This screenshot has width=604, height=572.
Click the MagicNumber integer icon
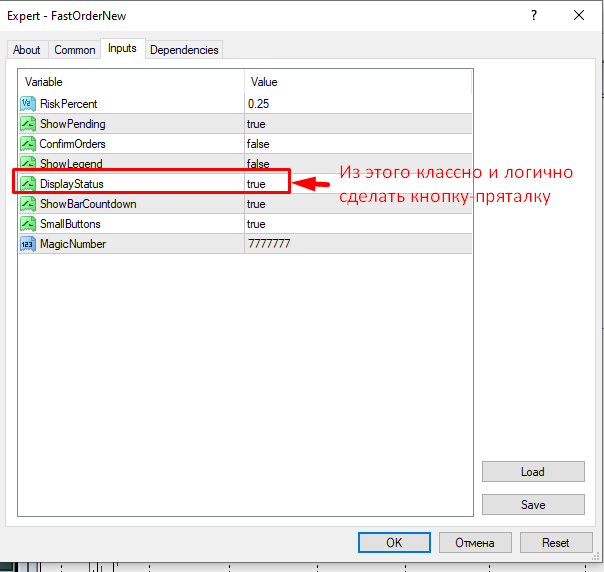28,244
